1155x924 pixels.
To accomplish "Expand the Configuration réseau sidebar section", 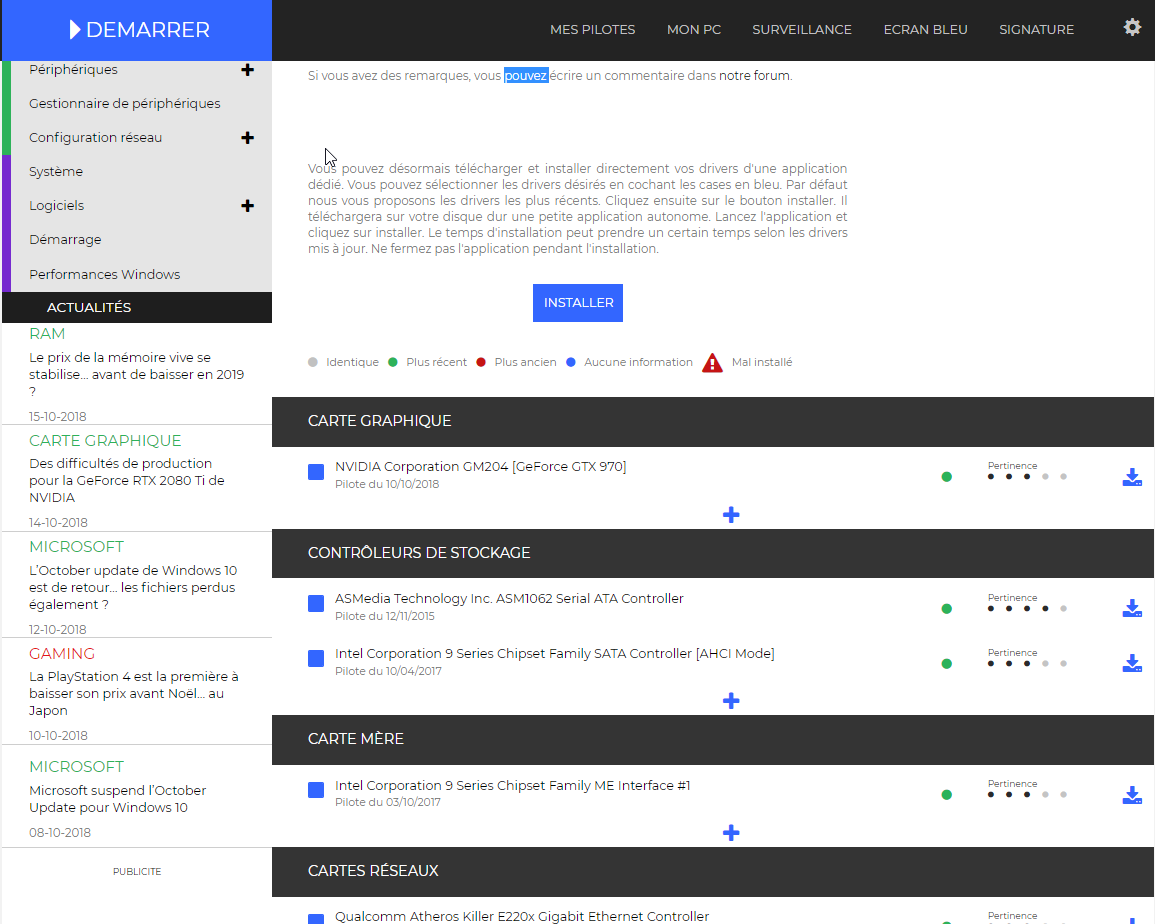I will pyautogui.click(x=248, y=138).
